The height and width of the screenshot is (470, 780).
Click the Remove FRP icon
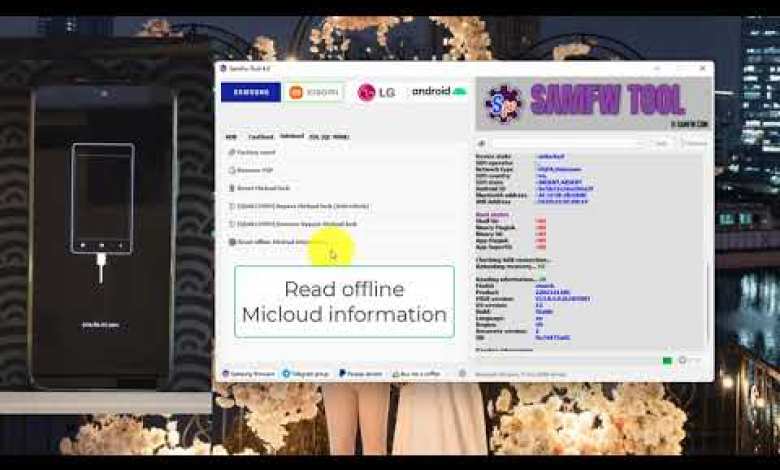(231, 171)
